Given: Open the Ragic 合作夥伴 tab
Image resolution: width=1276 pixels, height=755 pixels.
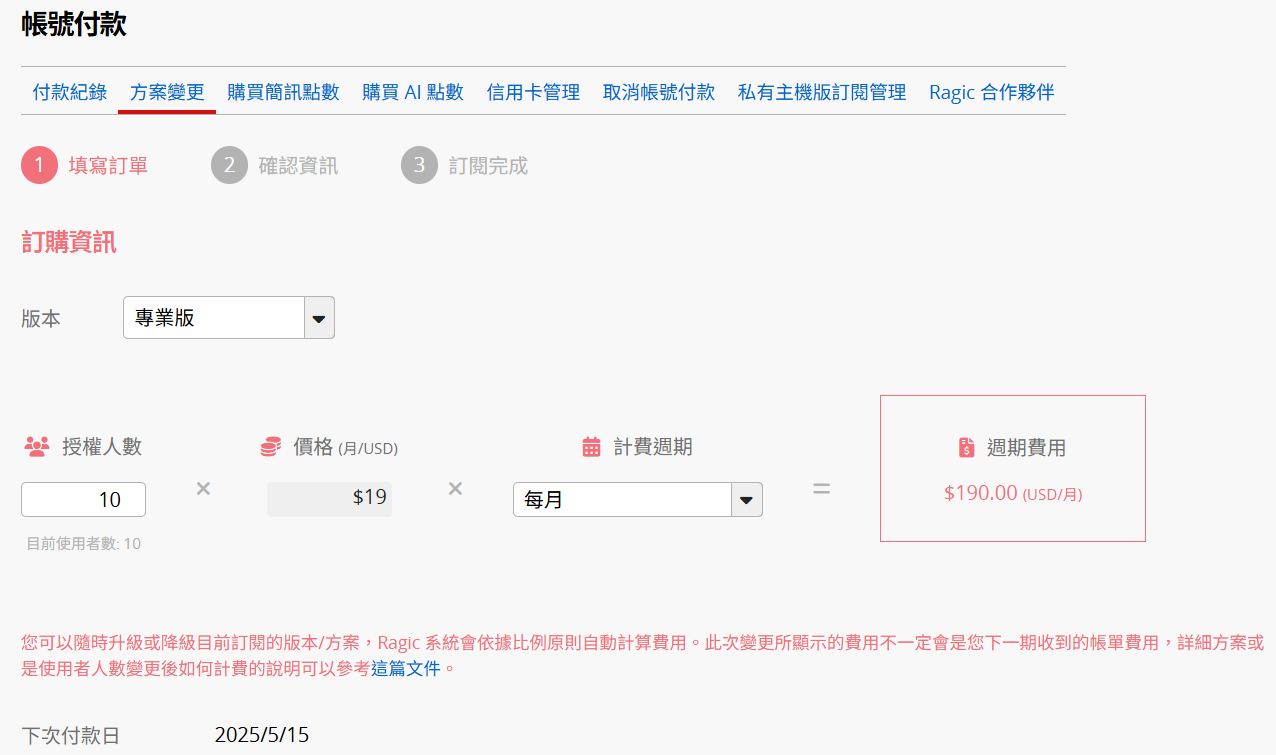Looking at the screenshot, I should click(x=991, y=92).
